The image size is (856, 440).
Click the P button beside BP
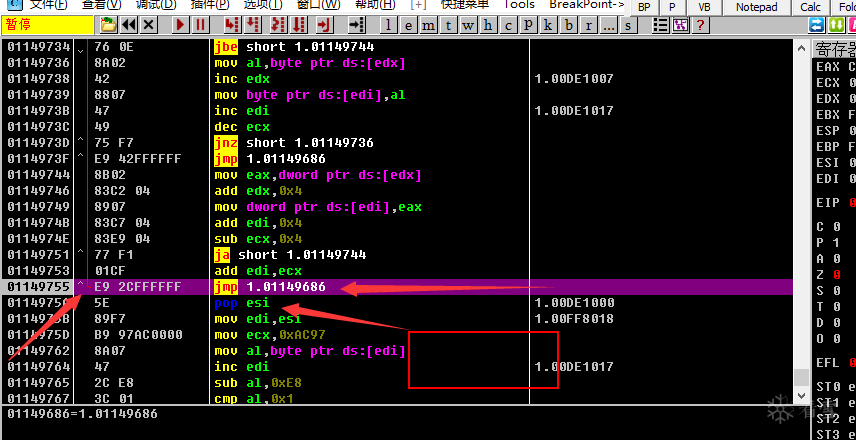[x=672, y=7]
